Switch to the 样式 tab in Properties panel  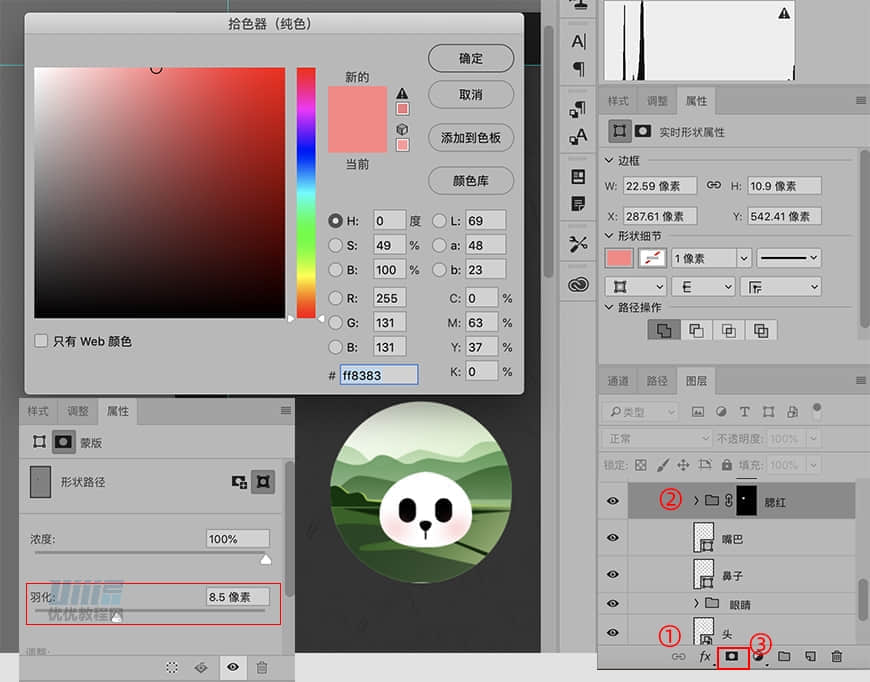click(x=619, y=100)
